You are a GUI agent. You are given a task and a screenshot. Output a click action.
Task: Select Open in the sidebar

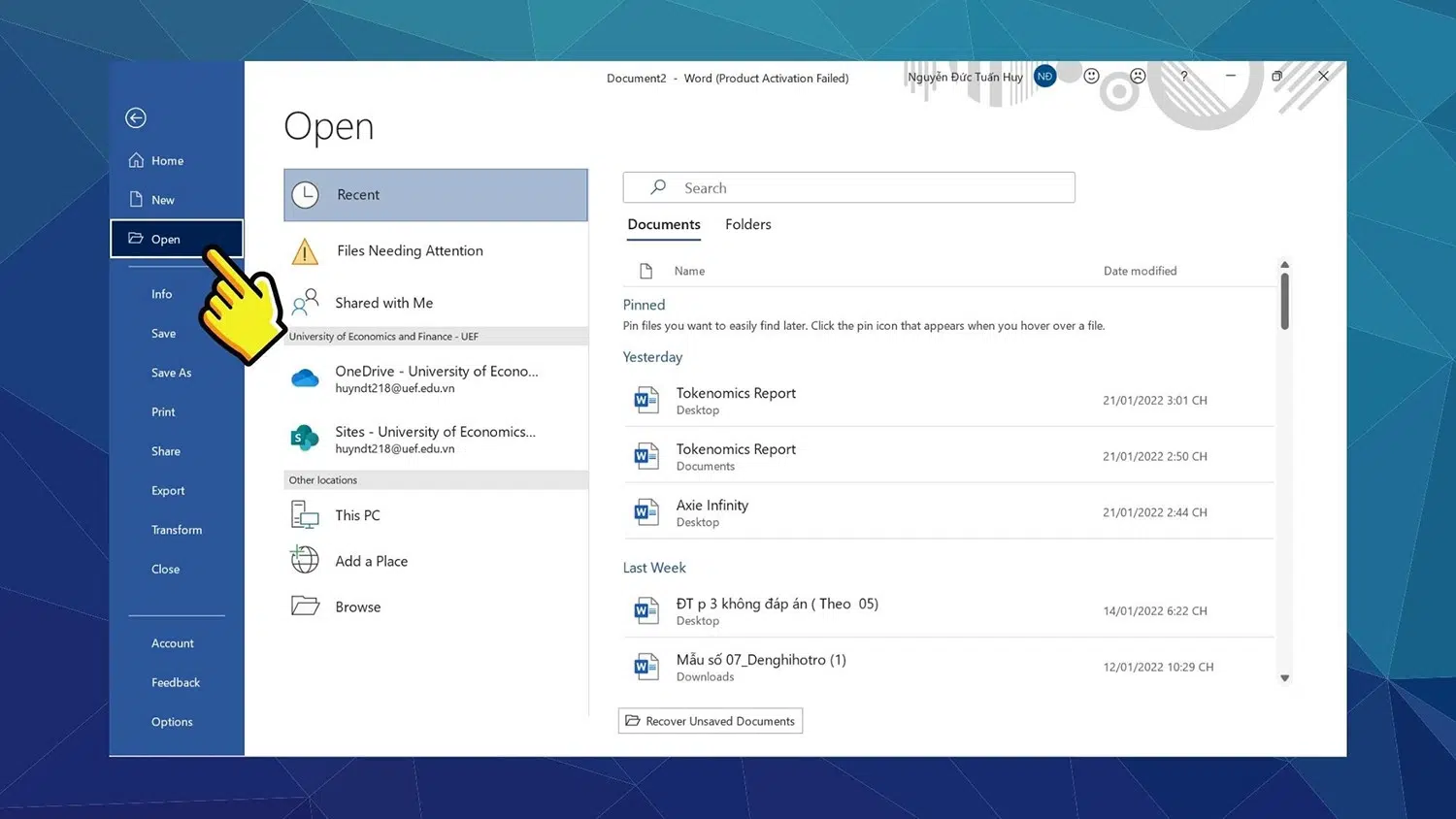(176, 239)
